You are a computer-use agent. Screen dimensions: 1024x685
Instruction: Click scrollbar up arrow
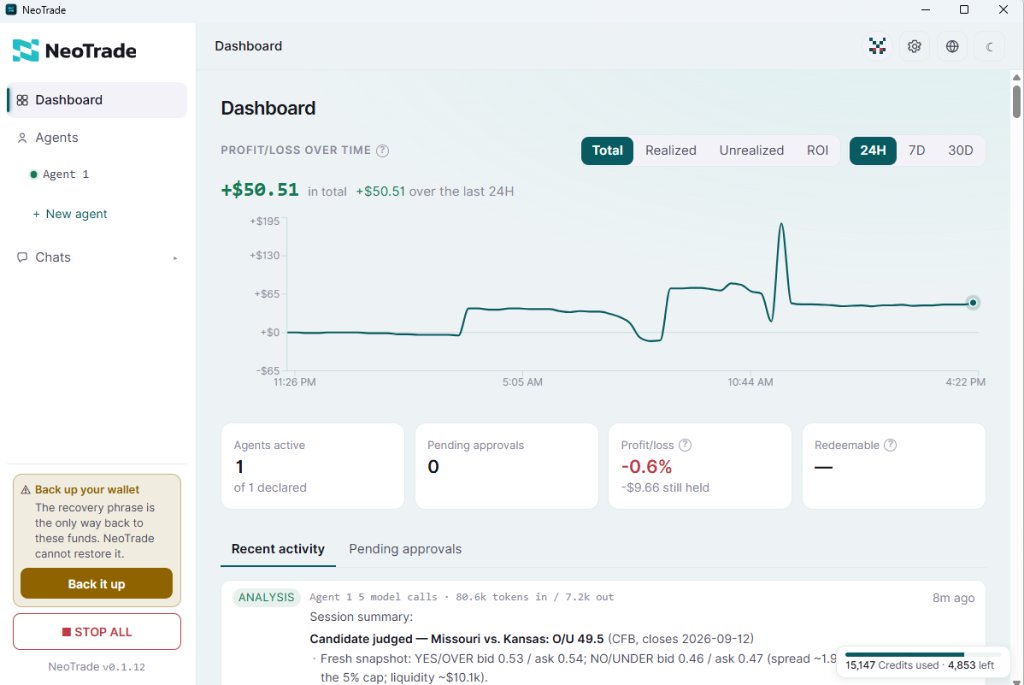1017,77
